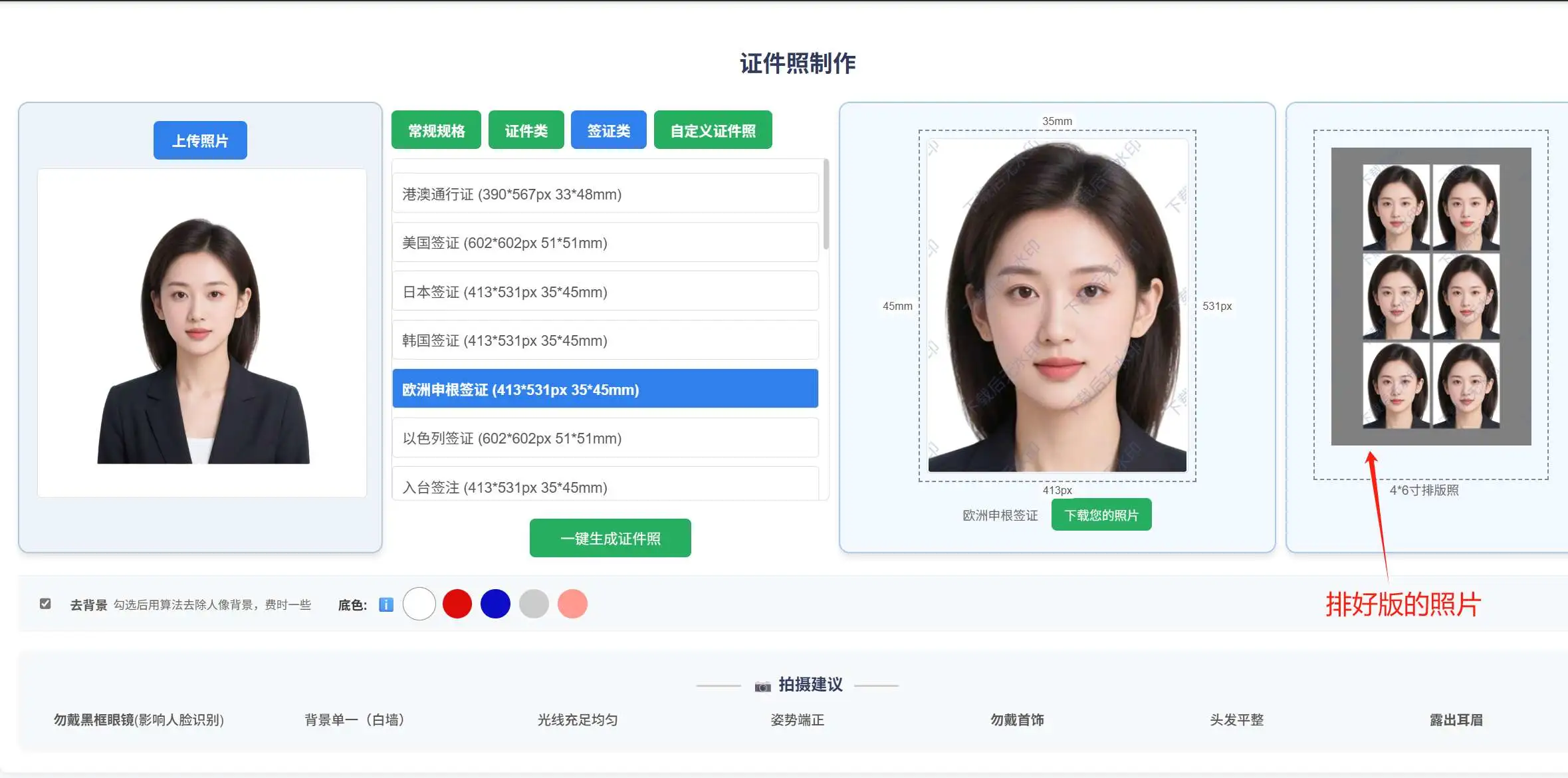Click 下载您的照片 download button
Screen dimensions: 1568x778
[x=1101, y=515]
